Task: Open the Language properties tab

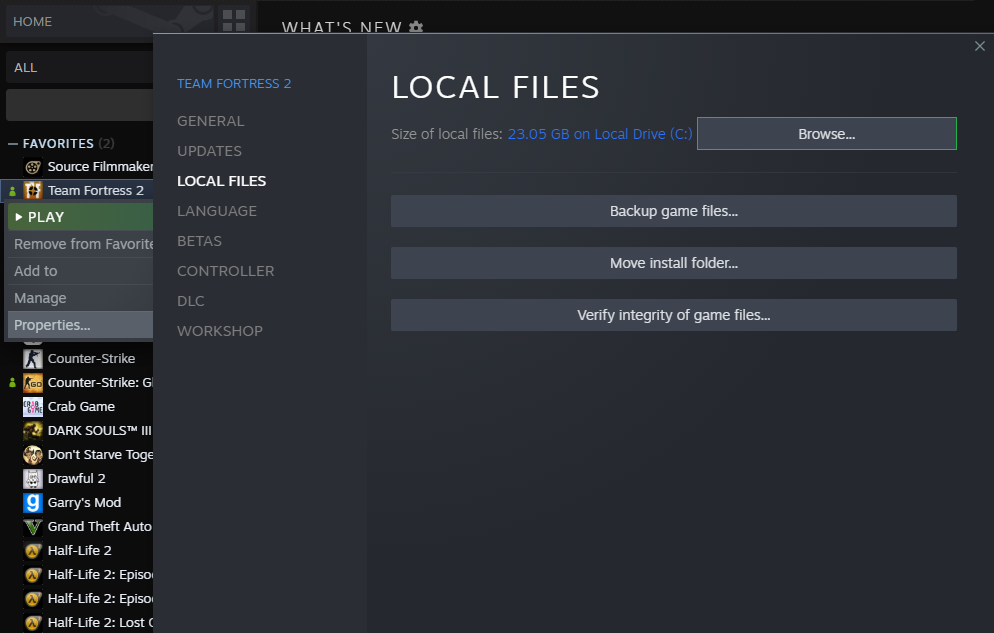Action: coord(217,211)
